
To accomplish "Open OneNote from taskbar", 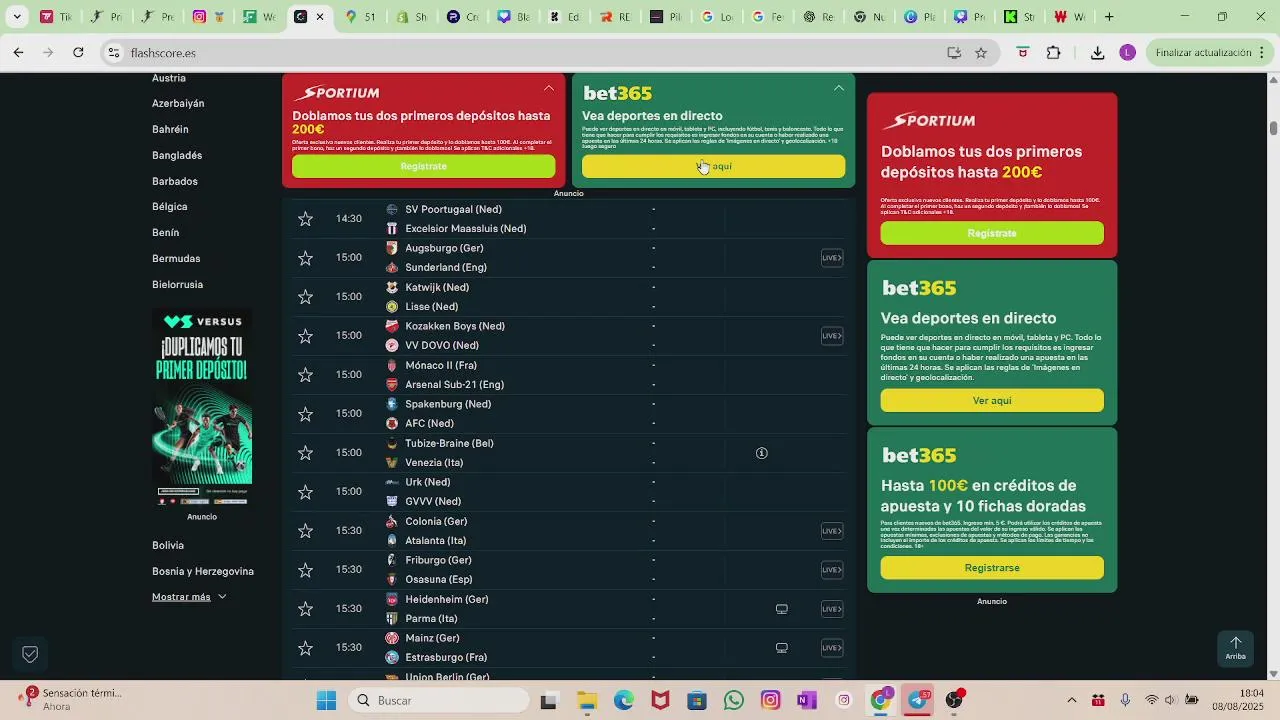I will pos(807,701).
